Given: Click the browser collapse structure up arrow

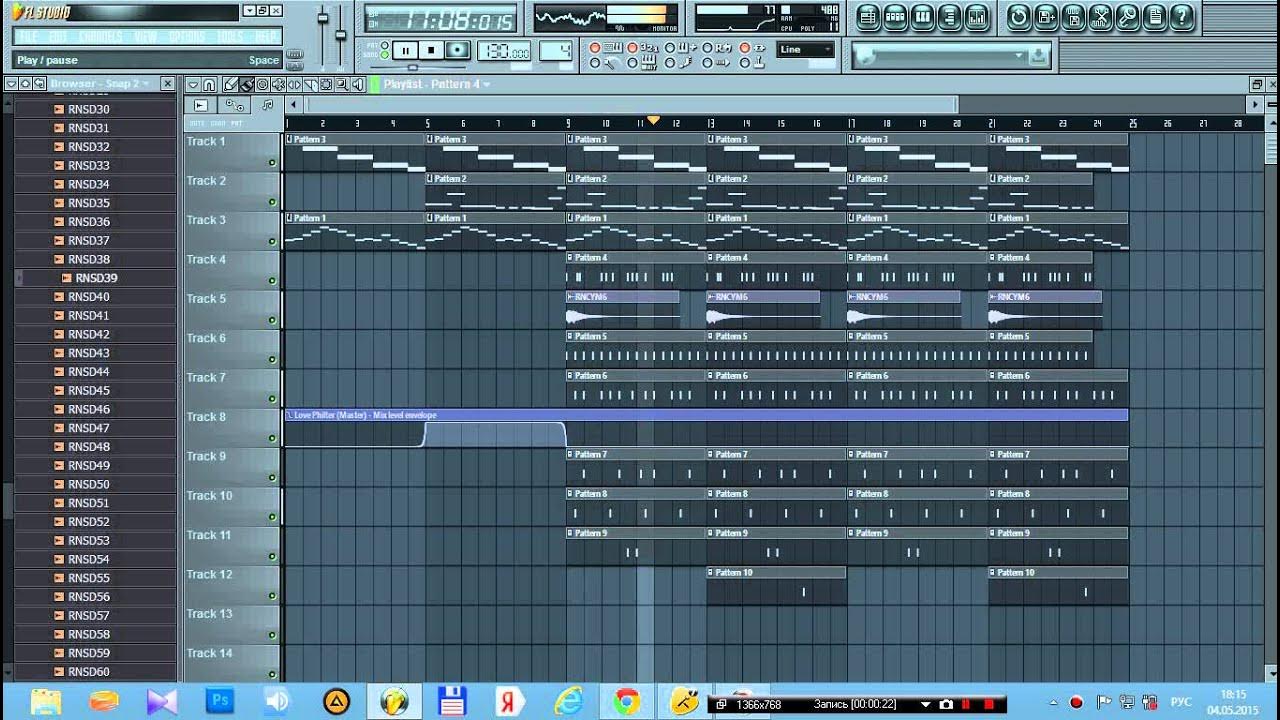Looking at the screenshot, I should (x=25, y=84).
